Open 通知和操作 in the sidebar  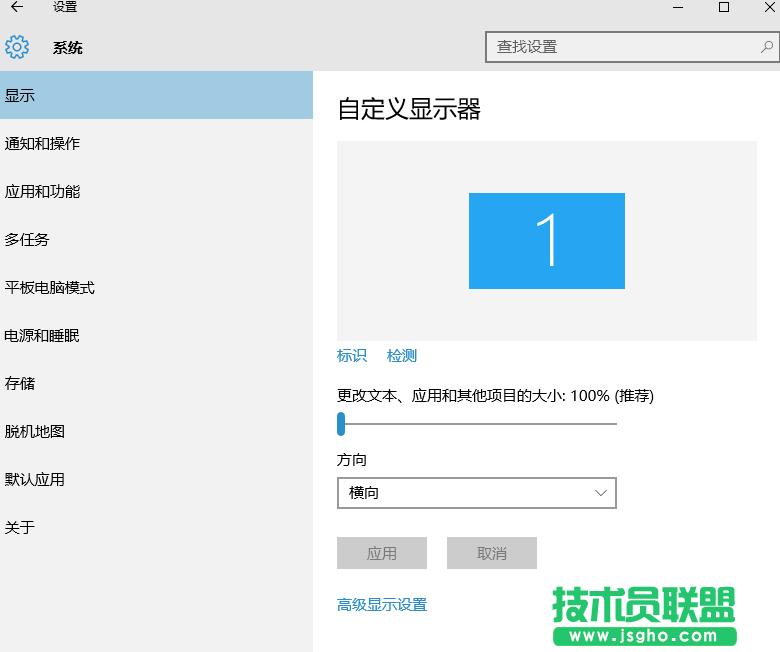(x=42, y=144)
